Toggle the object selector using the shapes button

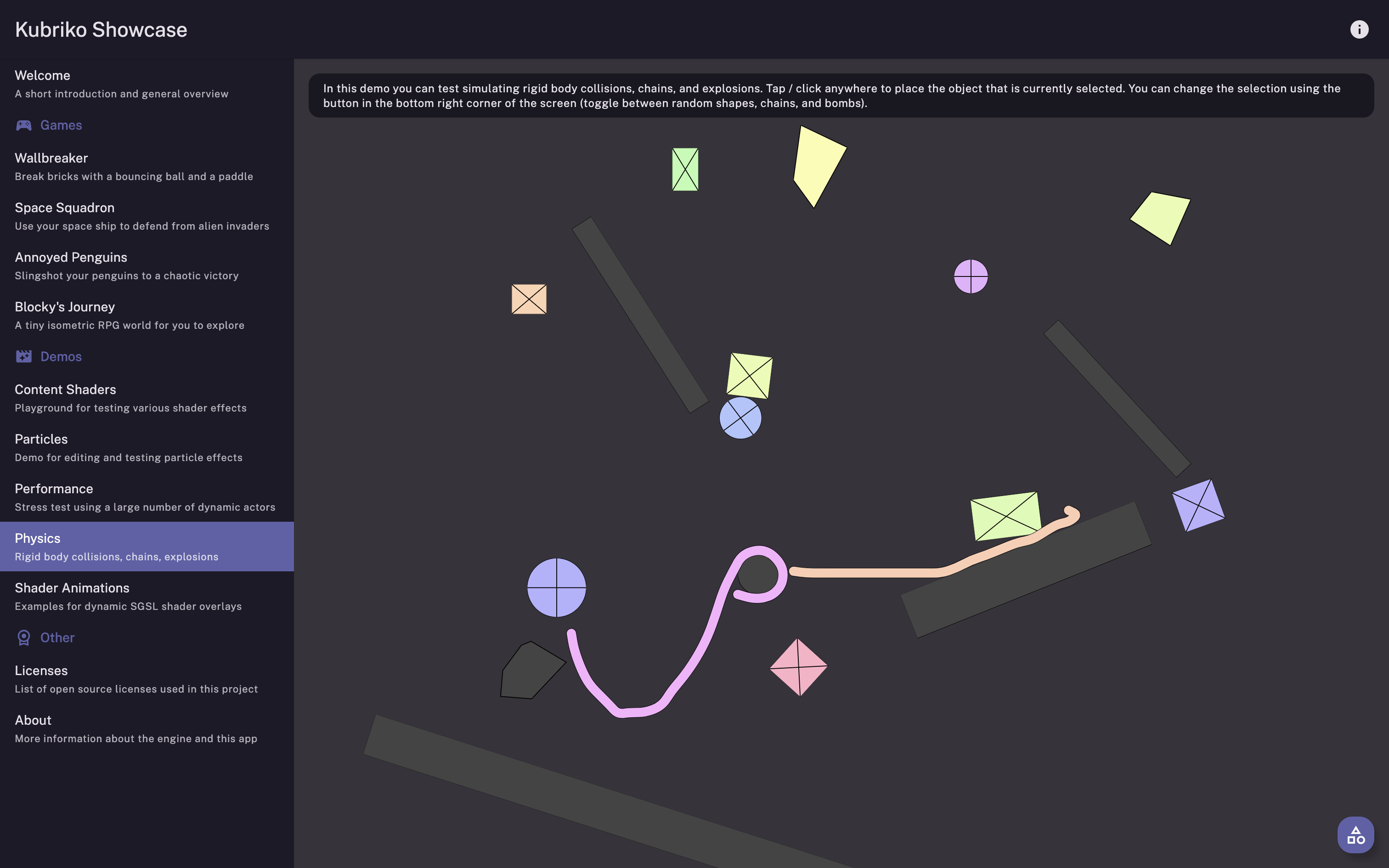click(1355, 834)
